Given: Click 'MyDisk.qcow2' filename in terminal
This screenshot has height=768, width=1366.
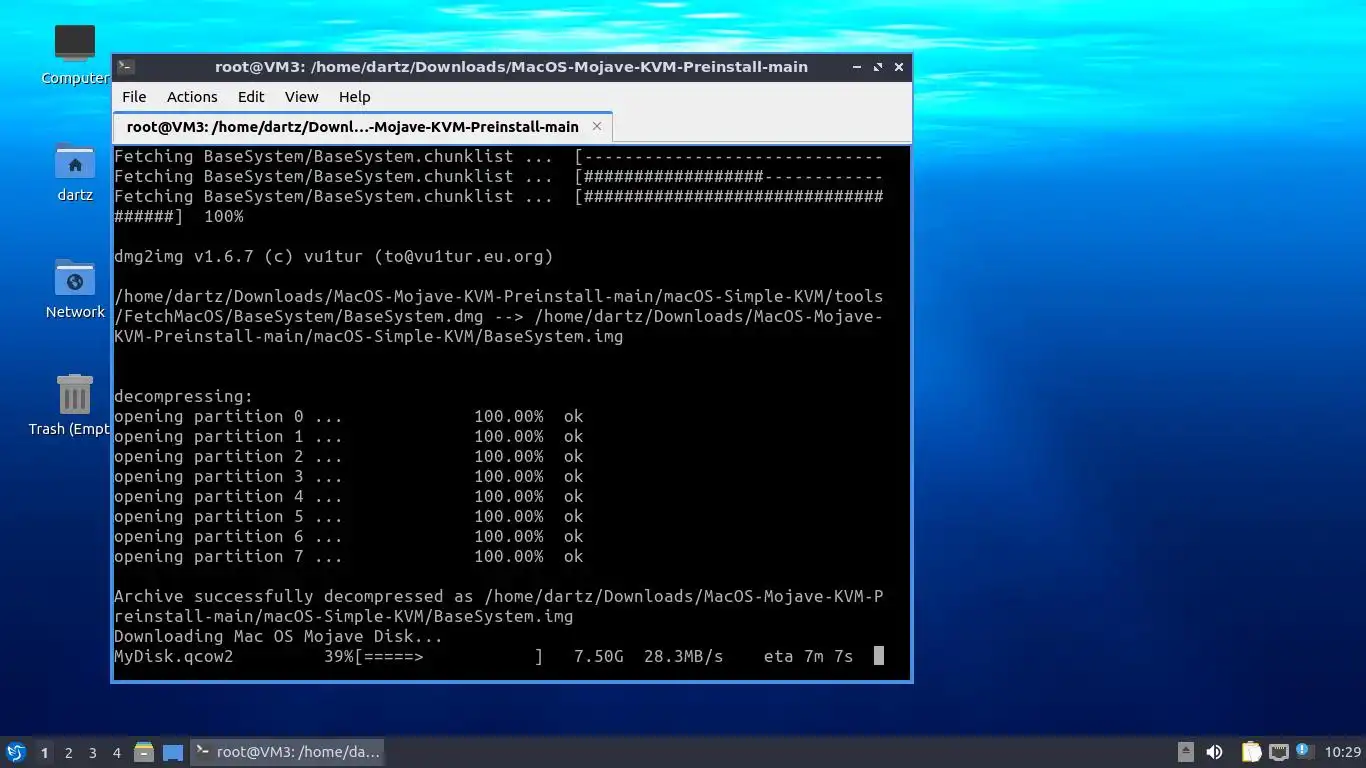Looking at the screenshot, I should (x=174, y=657).
